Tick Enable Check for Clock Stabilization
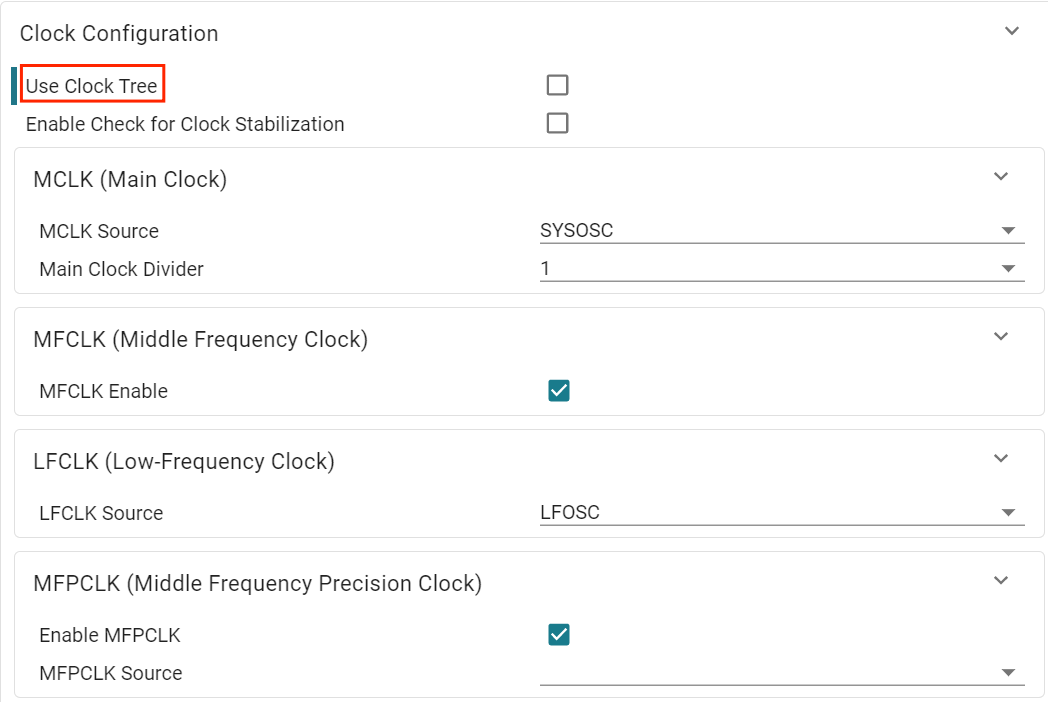Image resolution: width=1048 pixels, height=702 pixels. point(557,123)
